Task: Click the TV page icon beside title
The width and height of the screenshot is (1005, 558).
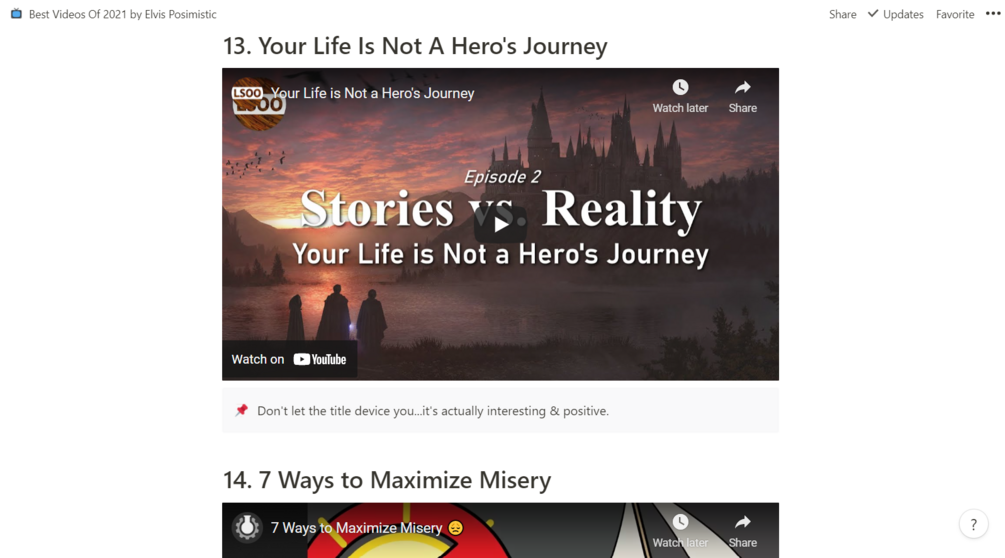Action: click(16, 13)
